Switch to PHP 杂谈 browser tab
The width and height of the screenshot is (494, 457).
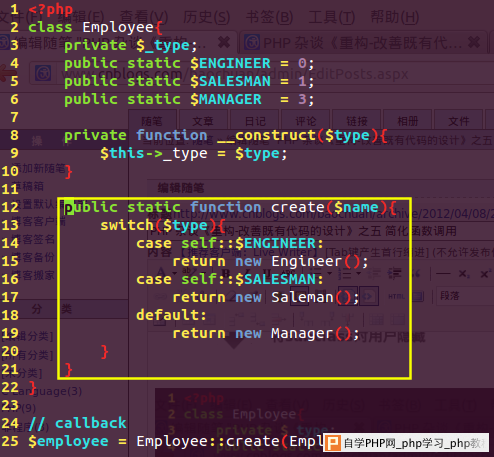(363, 42)
